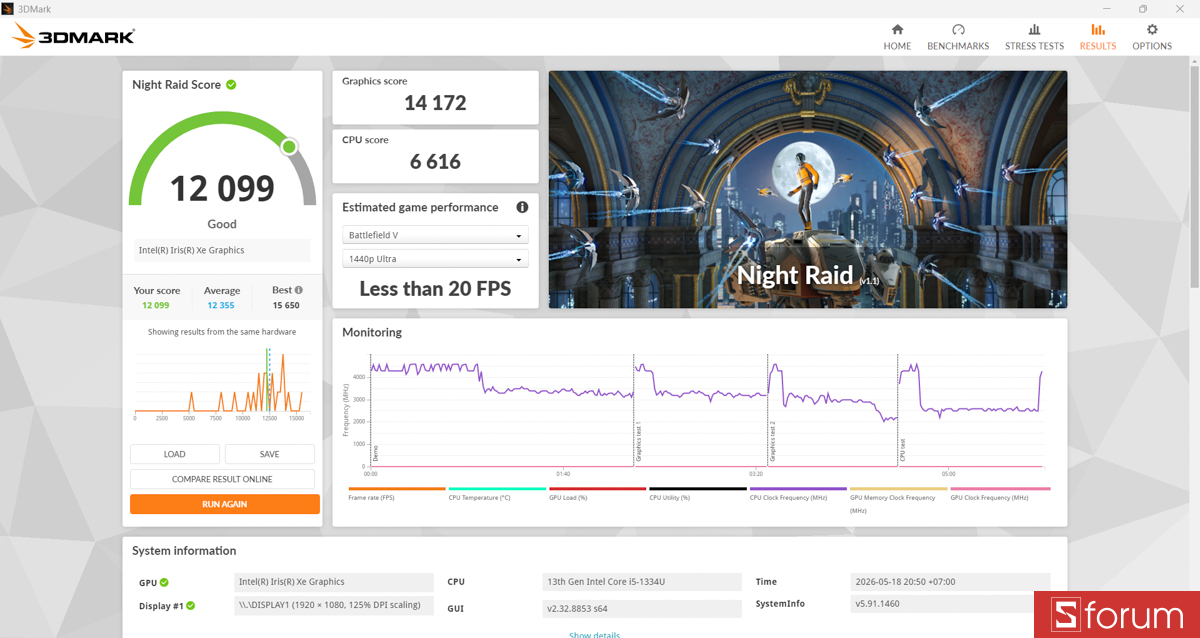1200x638 pixels.
Task: Click the Average score 12 355
Action: tap(221, 305)
